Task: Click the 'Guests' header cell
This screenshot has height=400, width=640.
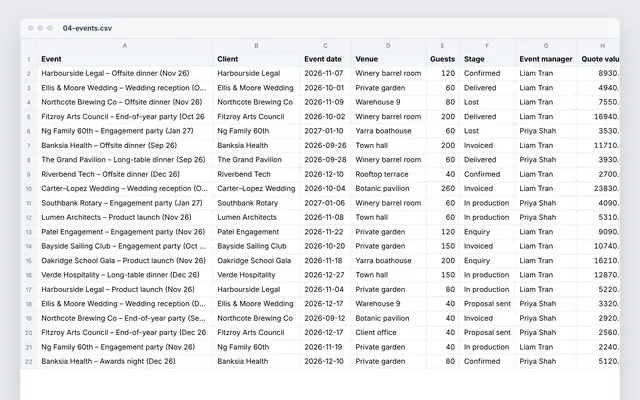Action: tap(442, 59)
